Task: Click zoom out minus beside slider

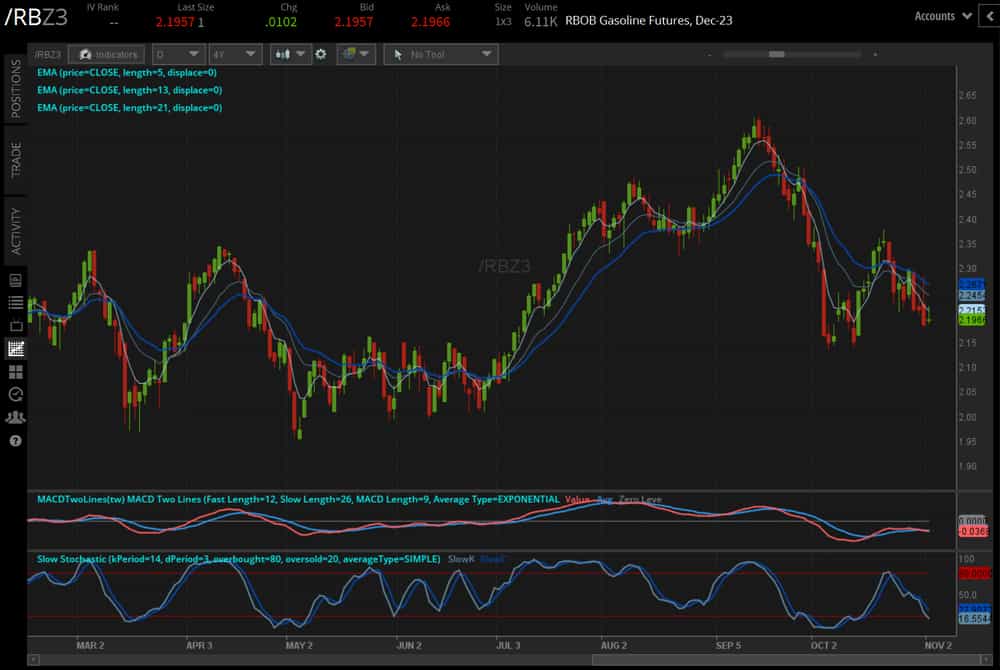Action: [x=709, y=55]
